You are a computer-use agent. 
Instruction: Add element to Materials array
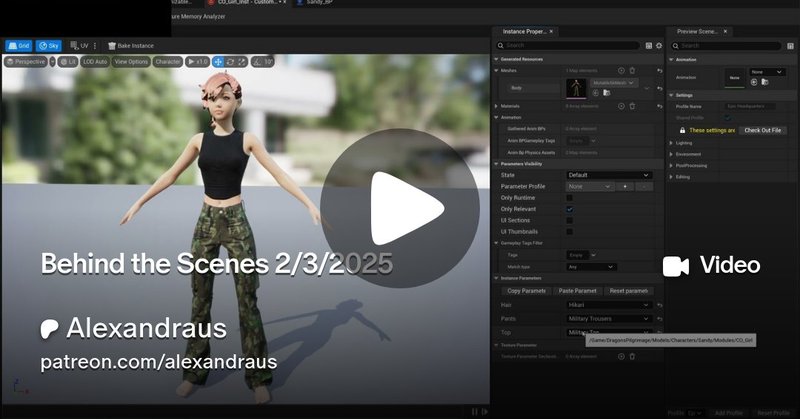(621, 106)
